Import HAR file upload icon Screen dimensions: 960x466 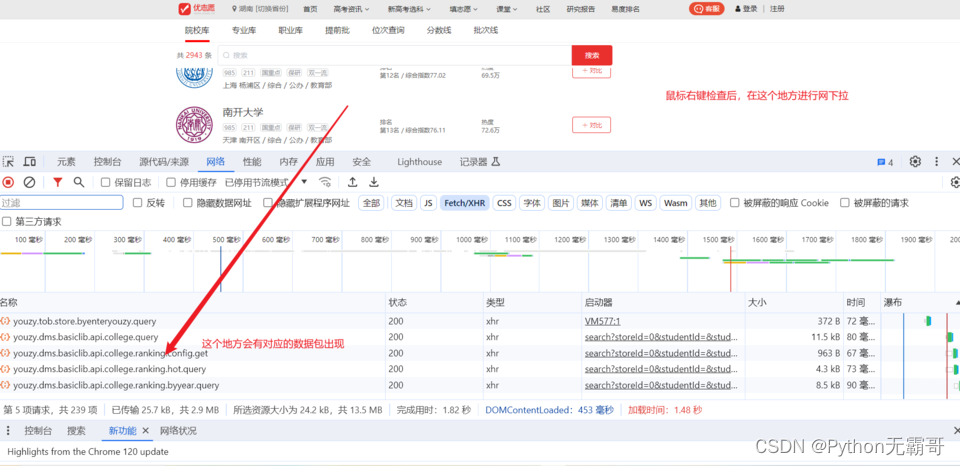tap(353, 182)
